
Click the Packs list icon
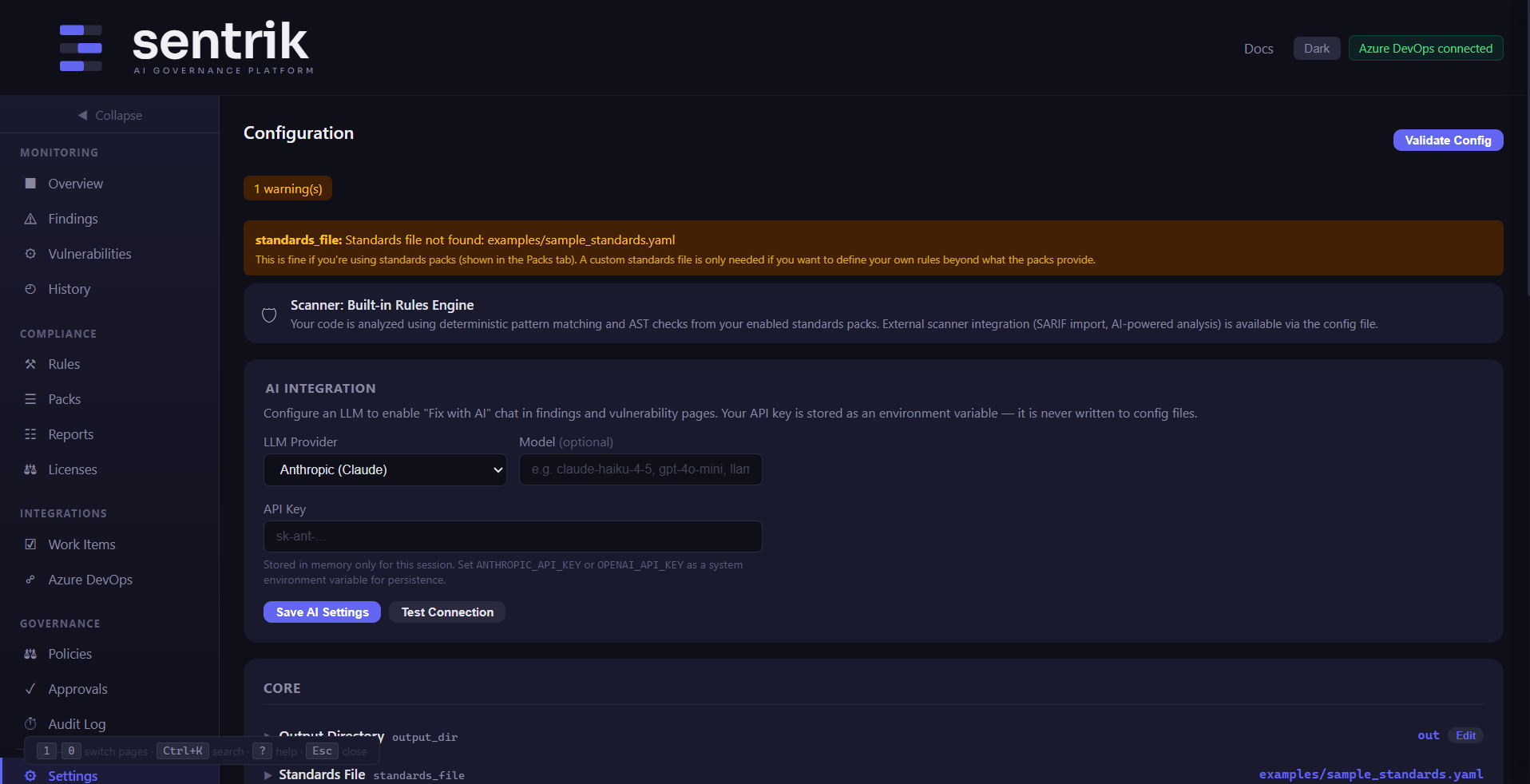[30, 399]
